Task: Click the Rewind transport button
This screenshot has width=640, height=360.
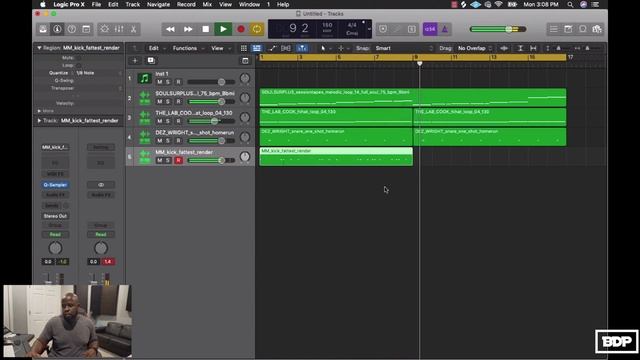Action: coord(170,29)
